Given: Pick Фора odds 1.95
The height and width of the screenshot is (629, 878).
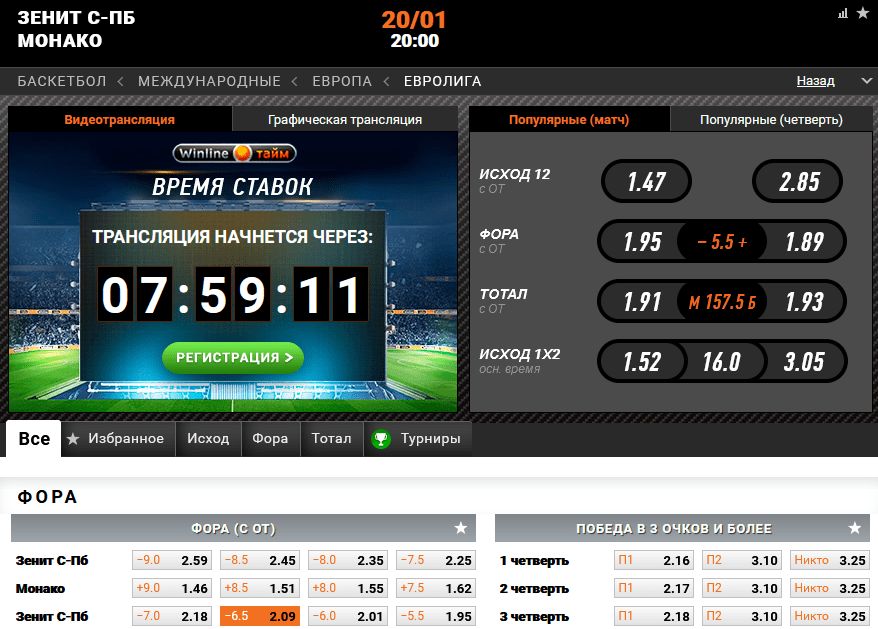Looking at the screenshot, I should coord(642,241).
